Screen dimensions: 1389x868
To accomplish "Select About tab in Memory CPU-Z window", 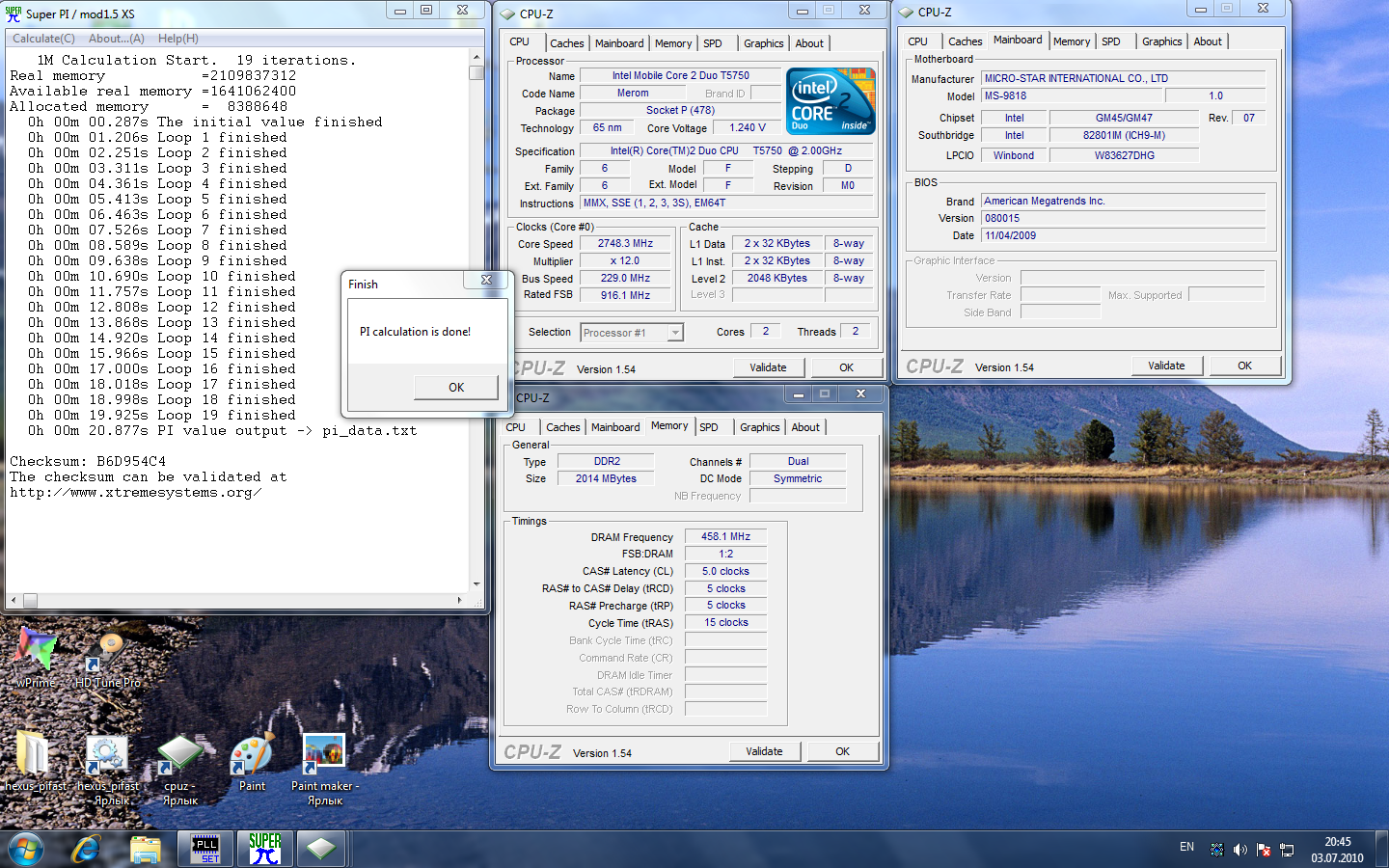I will 805,427.
